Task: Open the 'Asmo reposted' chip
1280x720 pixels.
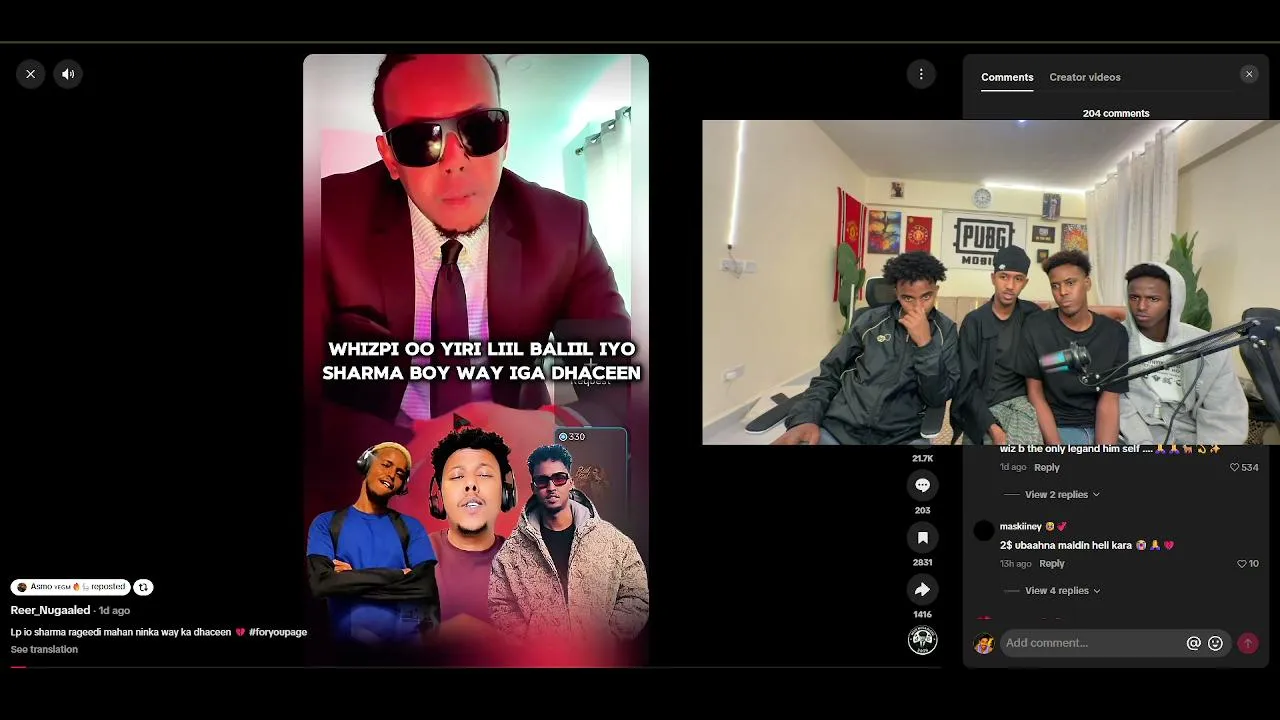Action: pyautogui.click(x=71, y=587)
